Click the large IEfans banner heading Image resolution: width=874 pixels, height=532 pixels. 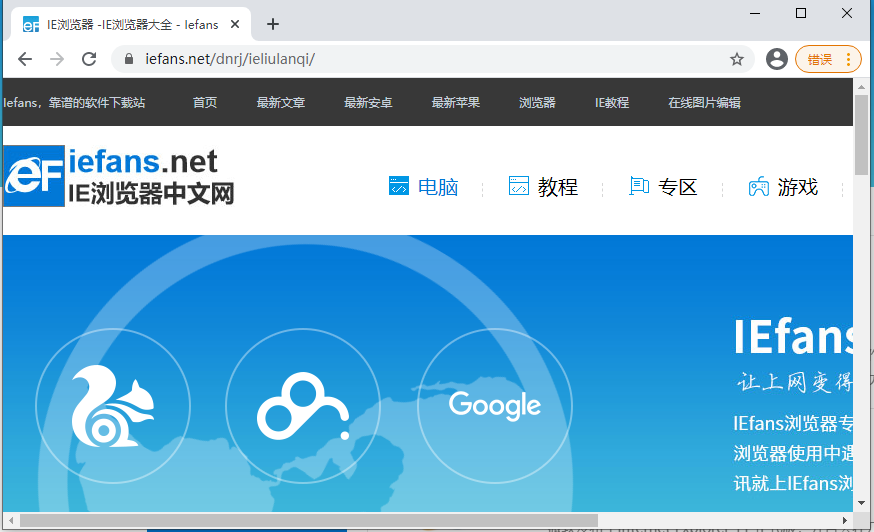[793, 336]
